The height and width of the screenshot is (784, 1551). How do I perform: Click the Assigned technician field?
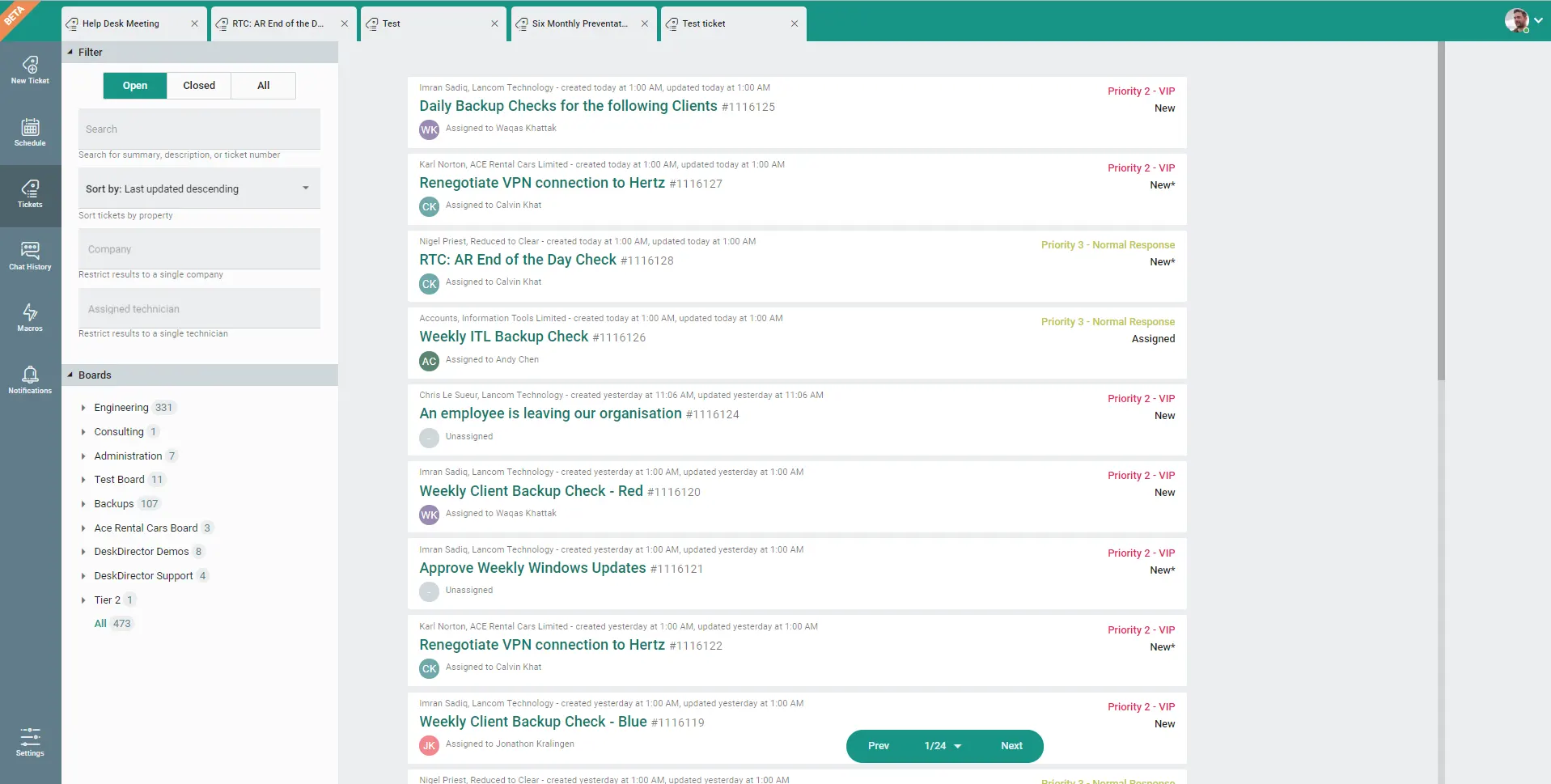click(199, 309)
